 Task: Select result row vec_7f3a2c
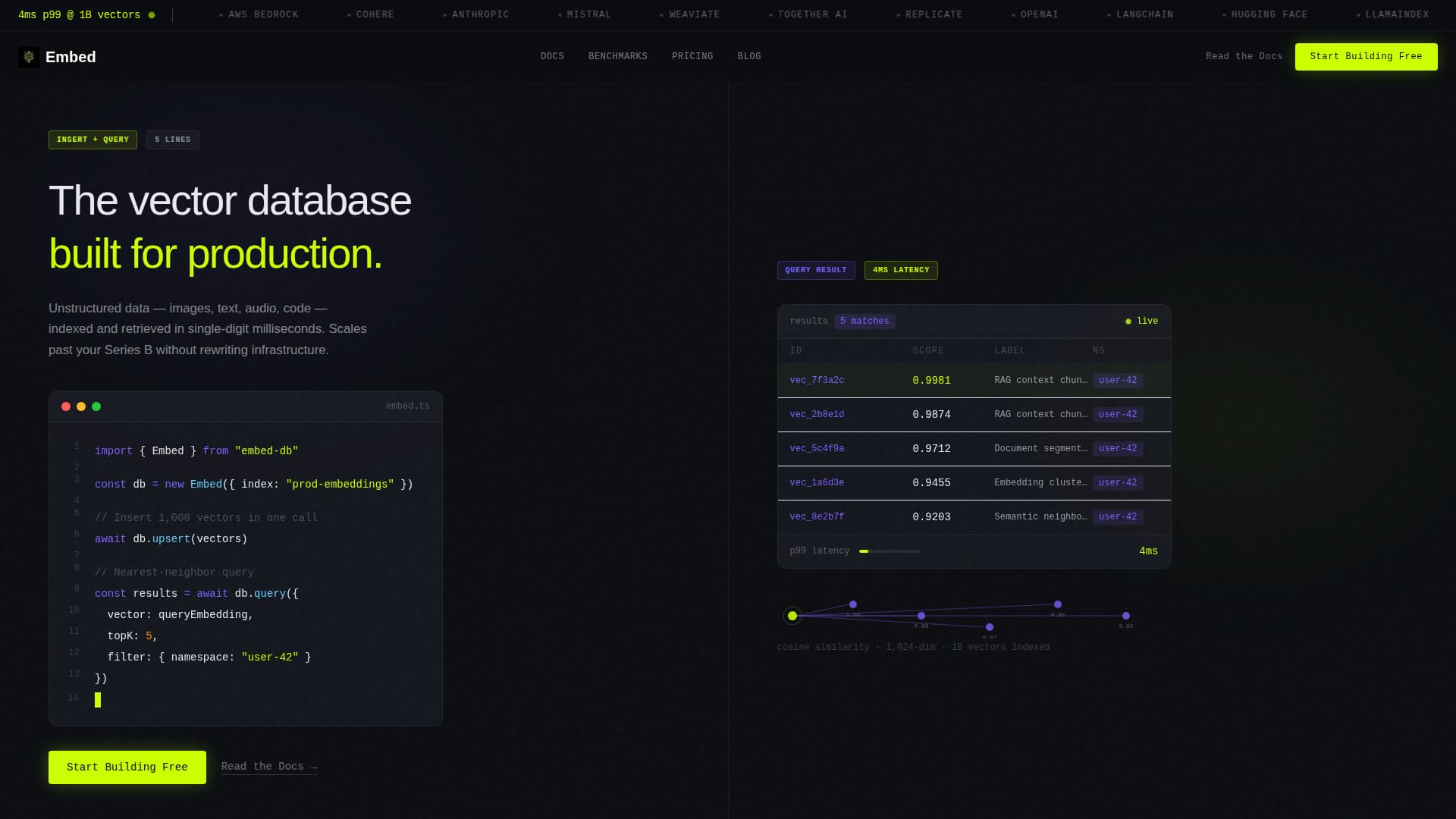974,381
